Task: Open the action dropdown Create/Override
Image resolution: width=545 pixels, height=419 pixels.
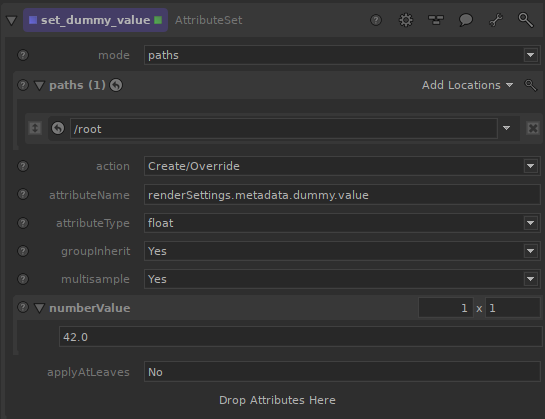Action: pos(342,166)
